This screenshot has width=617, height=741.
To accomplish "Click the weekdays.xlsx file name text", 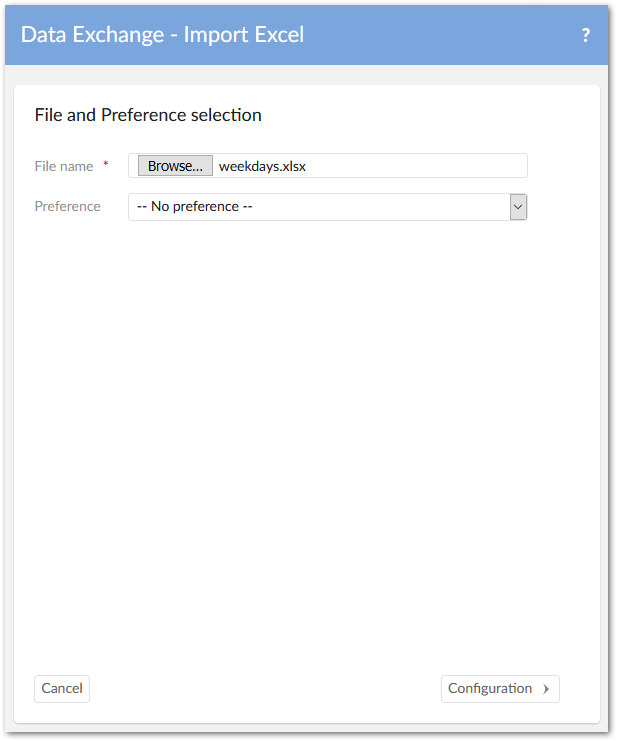I will pyautogui.click(x=262, y=166).
